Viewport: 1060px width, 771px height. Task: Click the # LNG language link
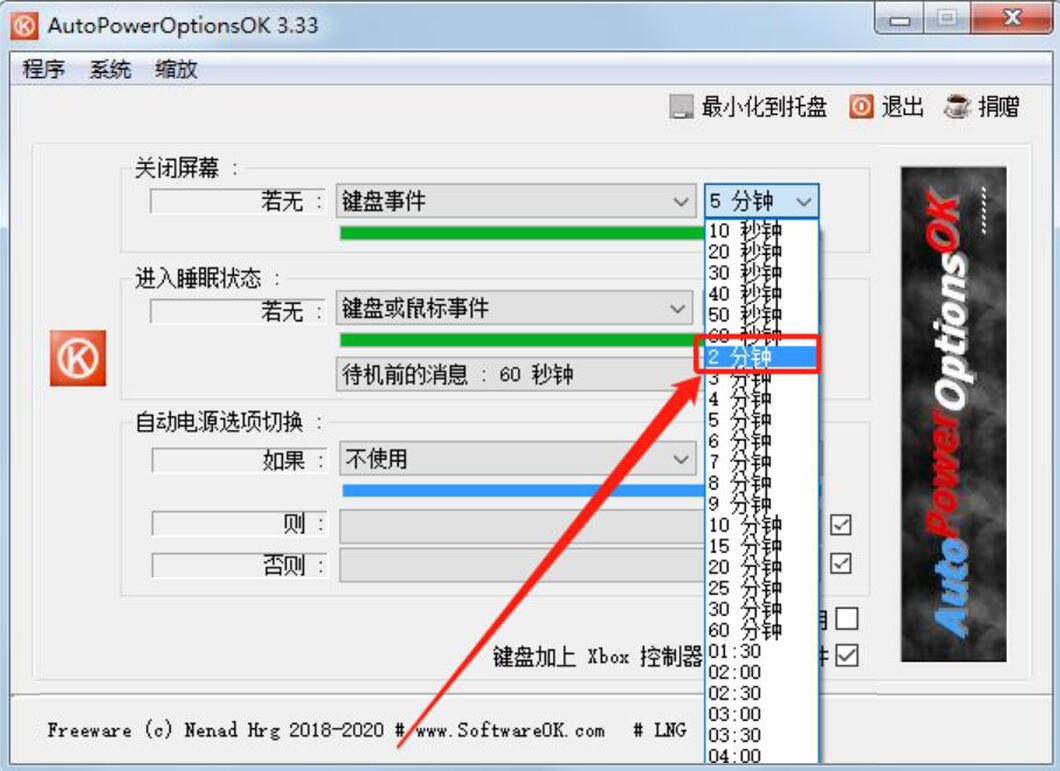click(x=660, y=730)
